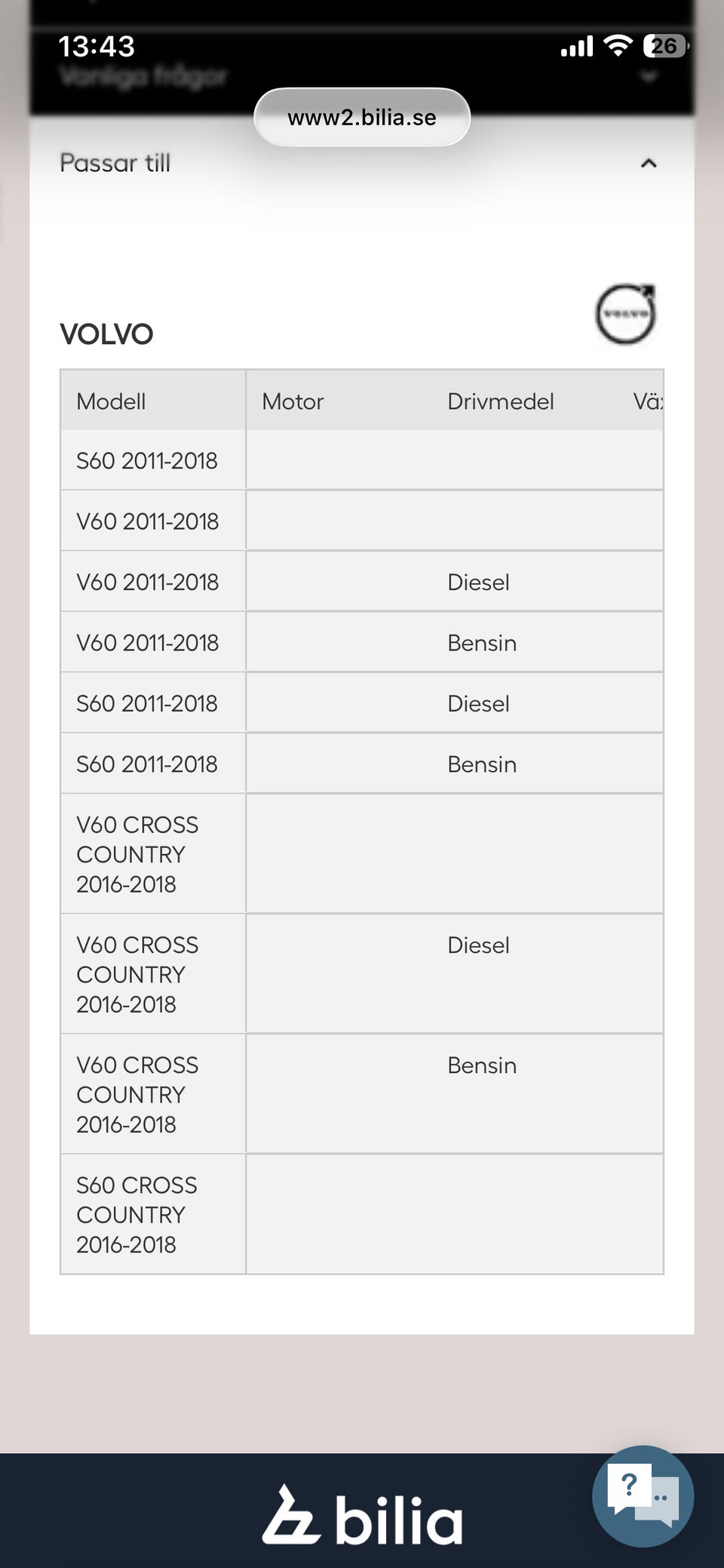Tap the VOLVO brand heading
The image size is (724, 1568).
[106, 334]
